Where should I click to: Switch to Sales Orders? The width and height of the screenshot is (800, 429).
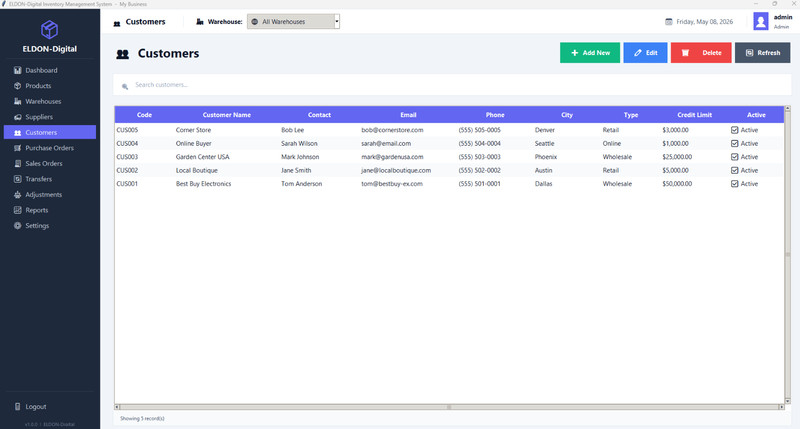click(x=49, y=164)
